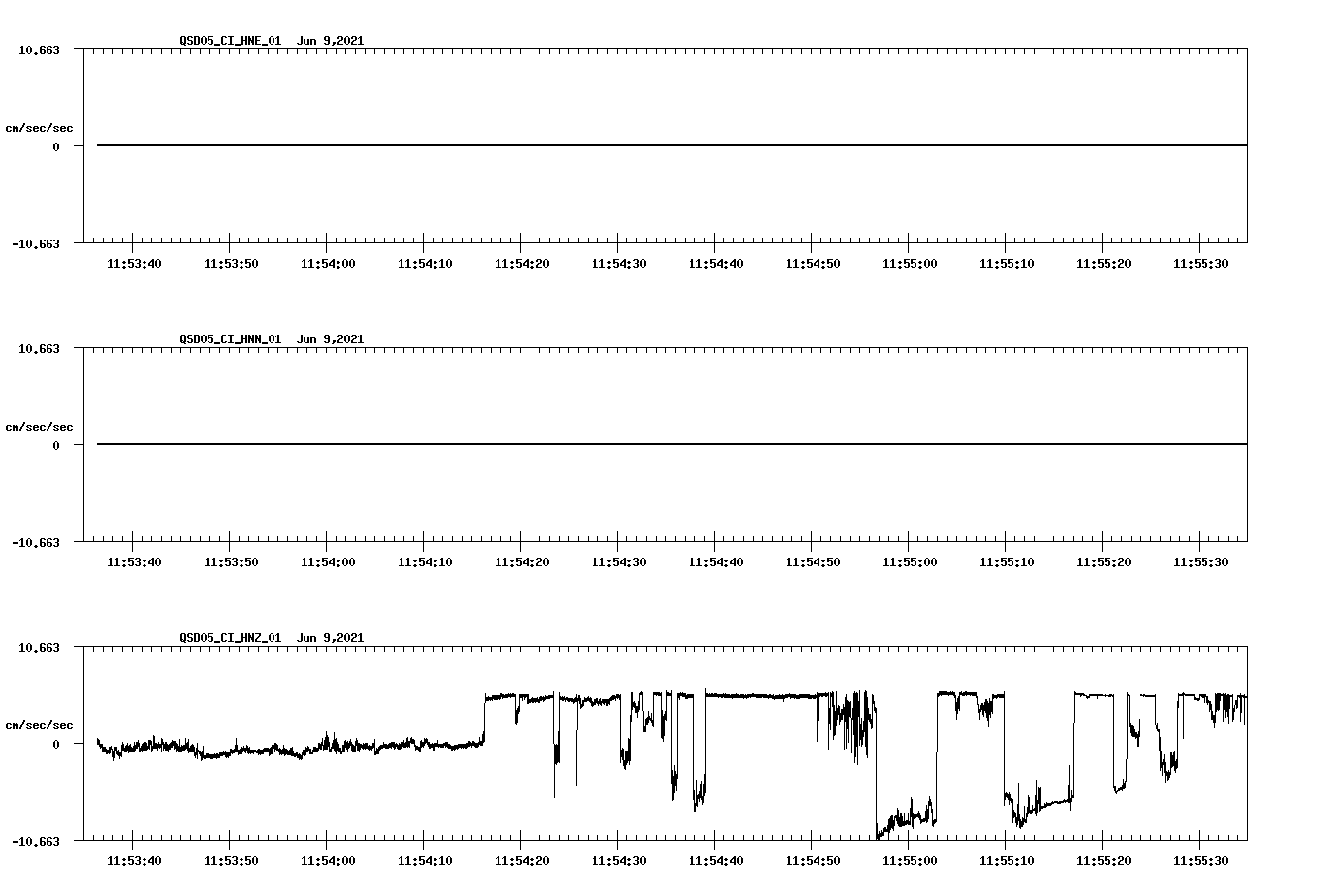The width and height of the screenshot is (1317, 896).
Task: Click 11:55:30 time label under HNE plot
Action: point(1201,263)
